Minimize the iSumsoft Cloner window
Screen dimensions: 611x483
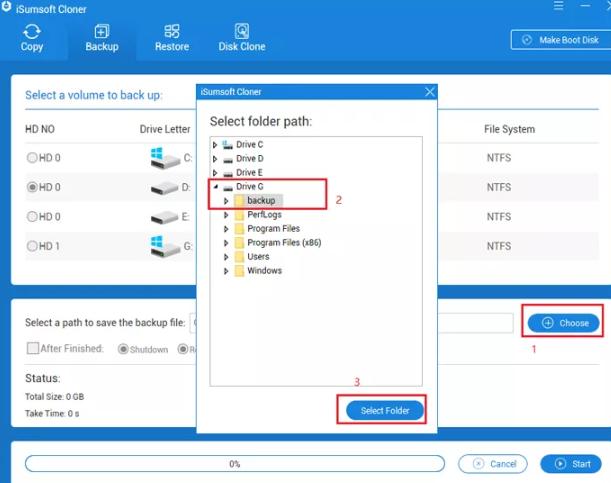[x=585, y=6]
